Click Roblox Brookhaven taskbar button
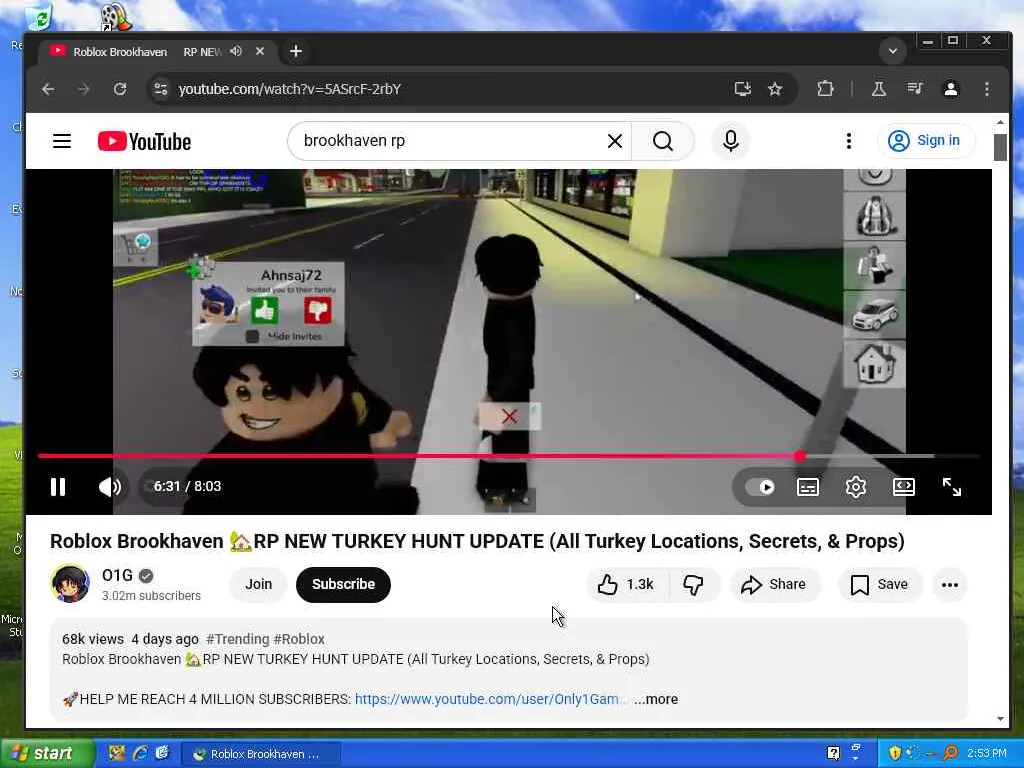Viewport: 1024px width, 768px height. [259, 754]
